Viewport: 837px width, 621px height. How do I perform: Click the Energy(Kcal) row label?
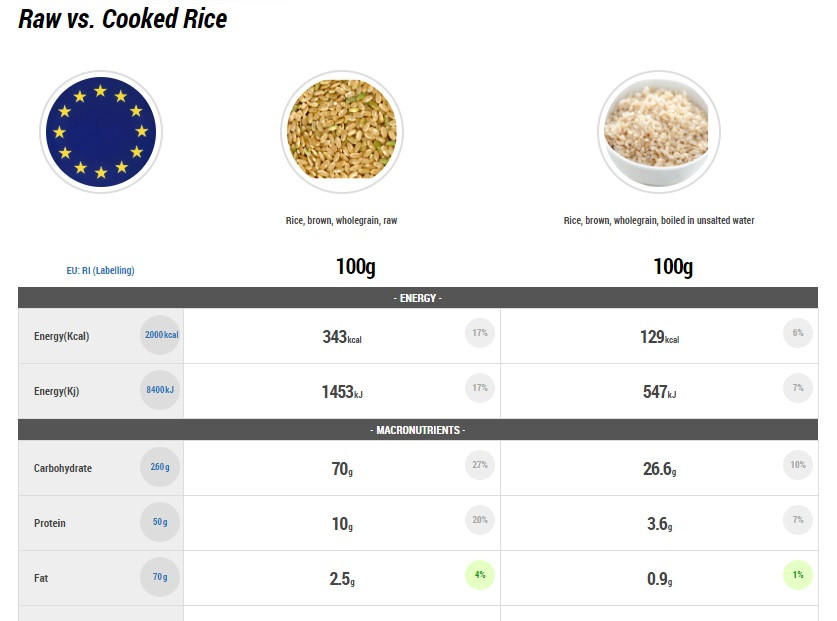61,336
